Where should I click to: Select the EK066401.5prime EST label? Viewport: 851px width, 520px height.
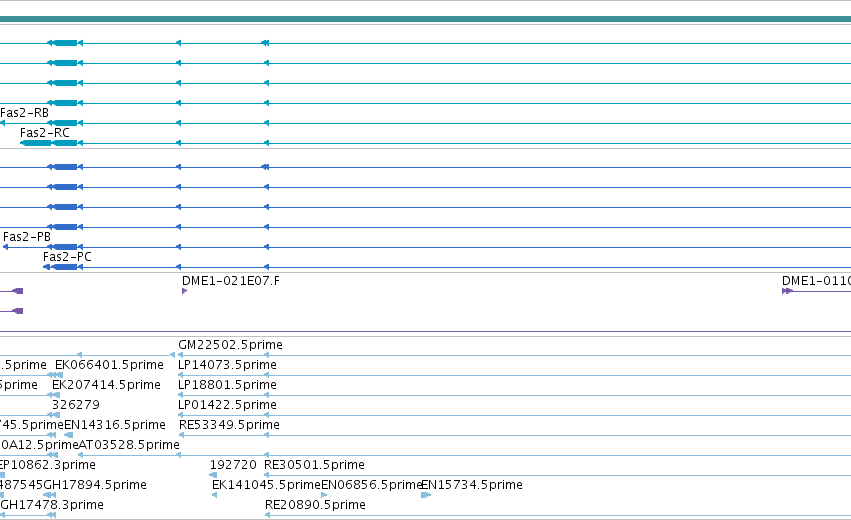pyautogui.click(x=109, y=365)
